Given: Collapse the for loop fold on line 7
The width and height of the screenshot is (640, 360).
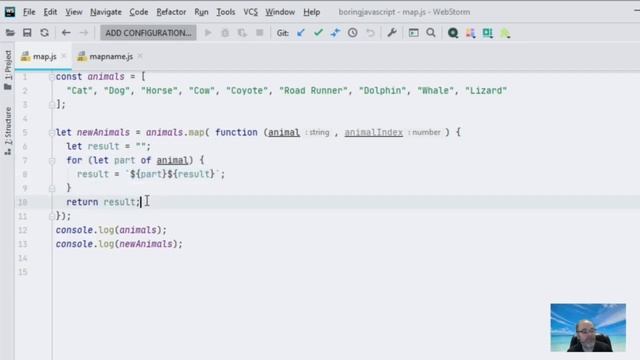Looking at the screenshot, I should pyautogui.click(x=51, y=160).
